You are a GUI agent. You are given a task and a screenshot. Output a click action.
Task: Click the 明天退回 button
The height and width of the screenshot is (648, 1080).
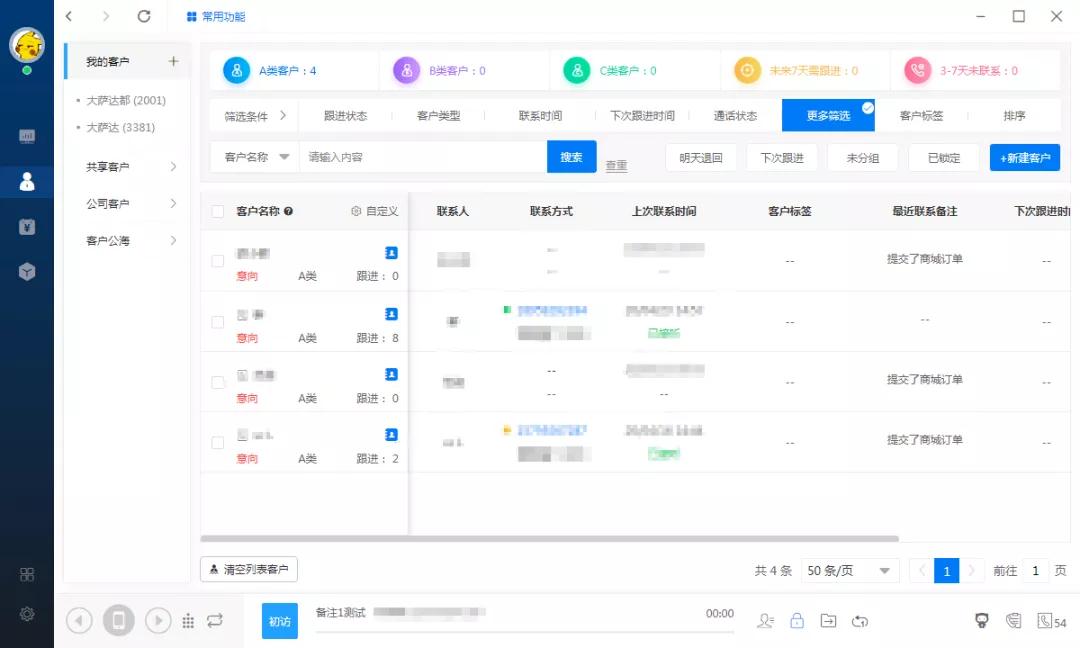tap(700, 158)
